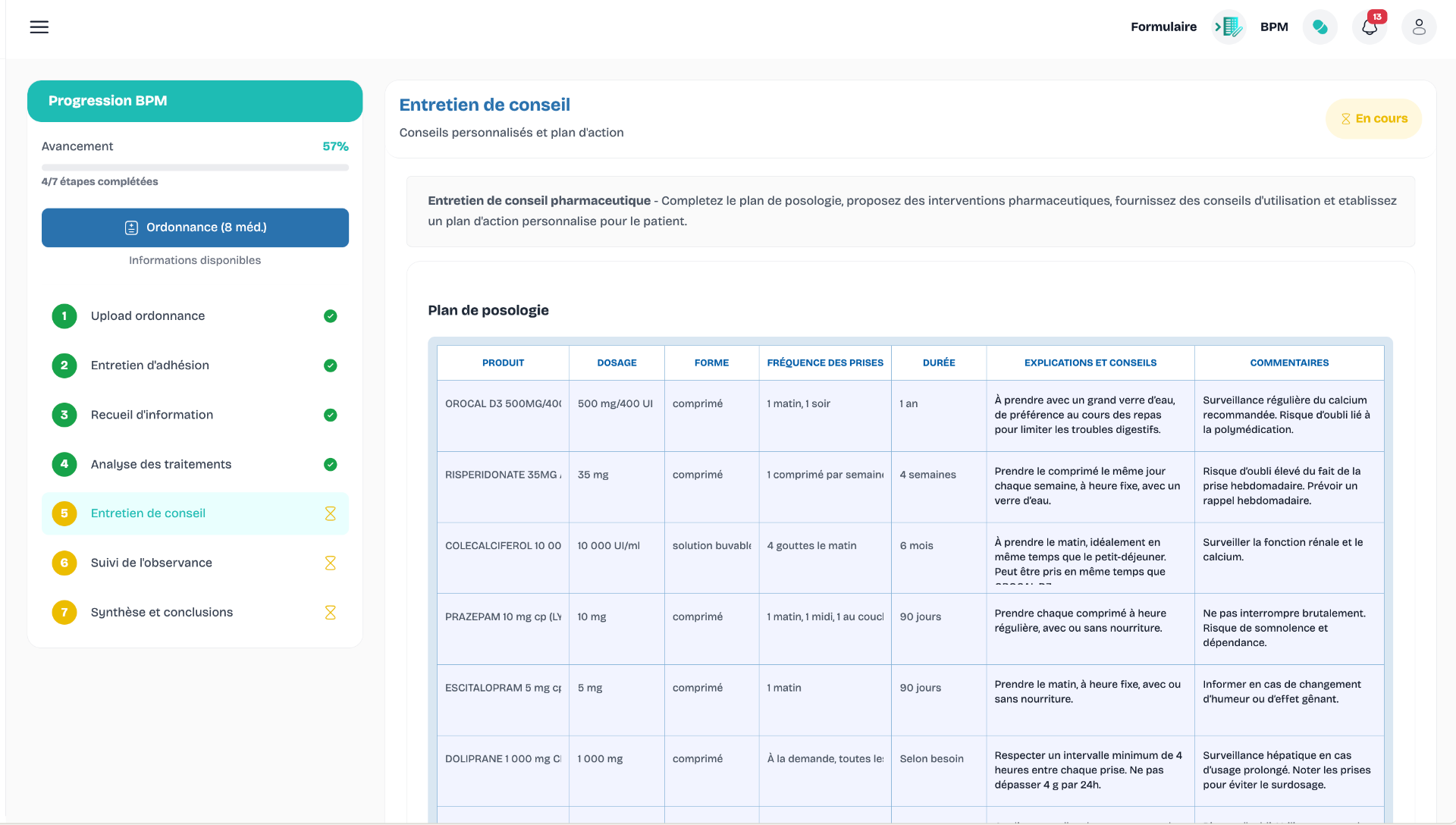Click green checkmark beside Analyse des traitements
This screenshot has width=1456, height=825.
331,464
